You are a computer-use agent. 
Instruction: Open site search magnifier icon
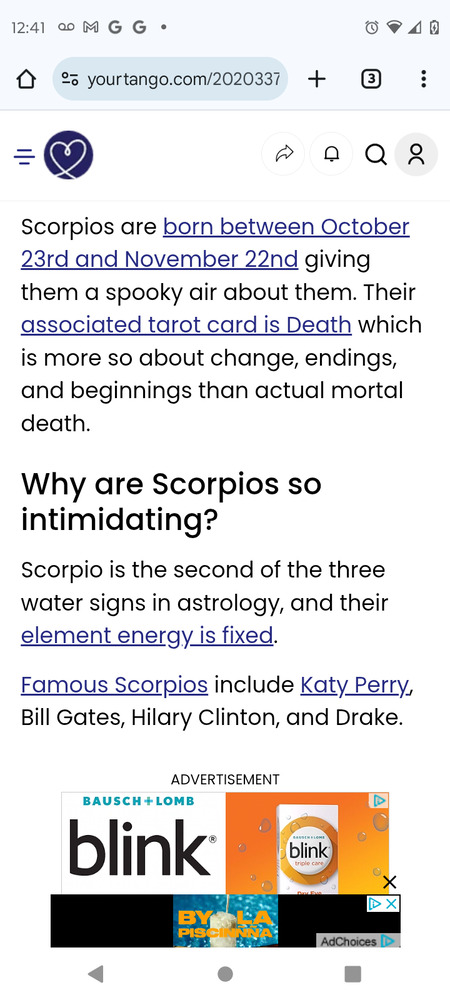point(376,154)
